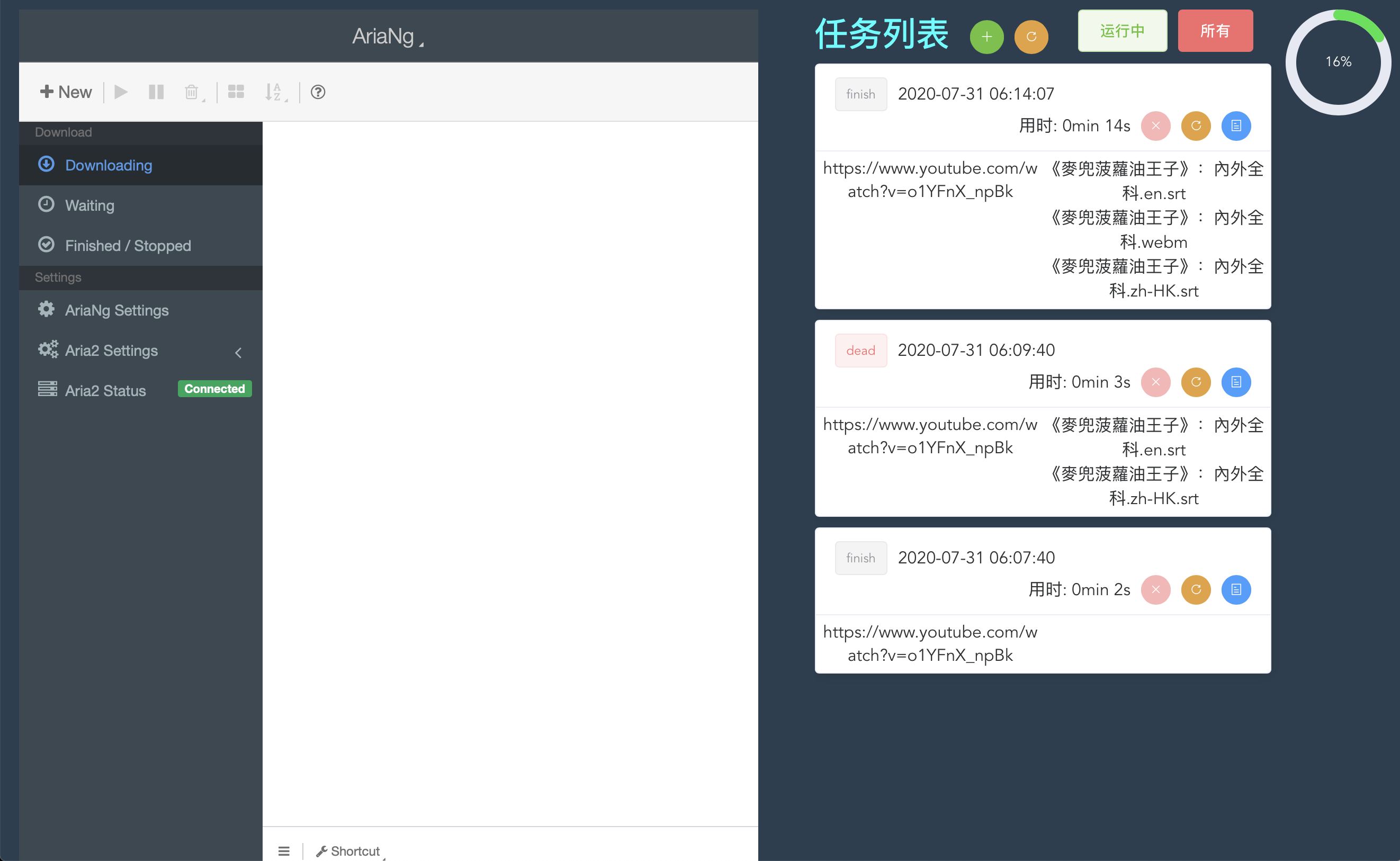Retry the dead 06:09:40 task
The image size is (1400, 861).
[x=1196, y=382]
